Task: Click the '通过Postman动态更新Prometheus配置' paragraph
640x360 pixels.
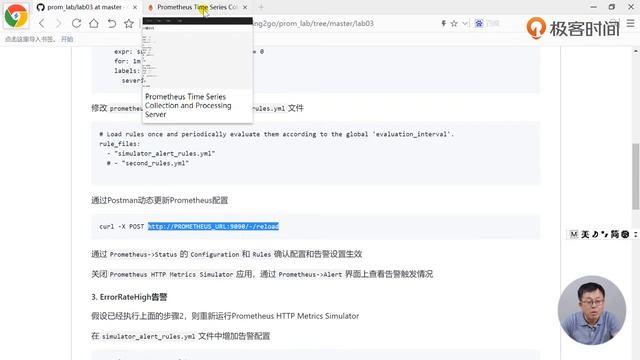Action: click(x=160, y=200)
